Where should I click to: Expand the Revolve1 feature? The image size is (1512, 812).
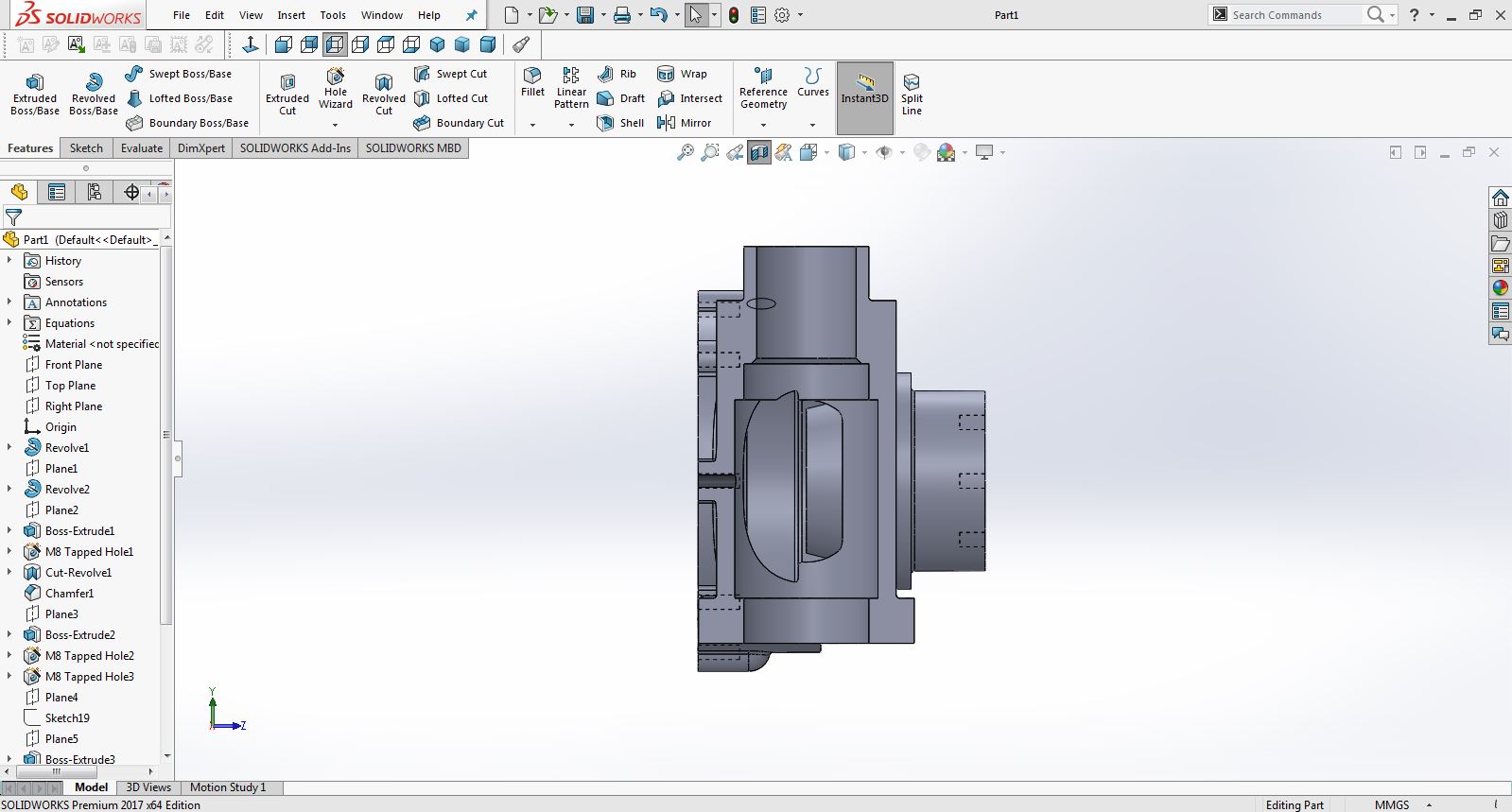coord(9,447)
